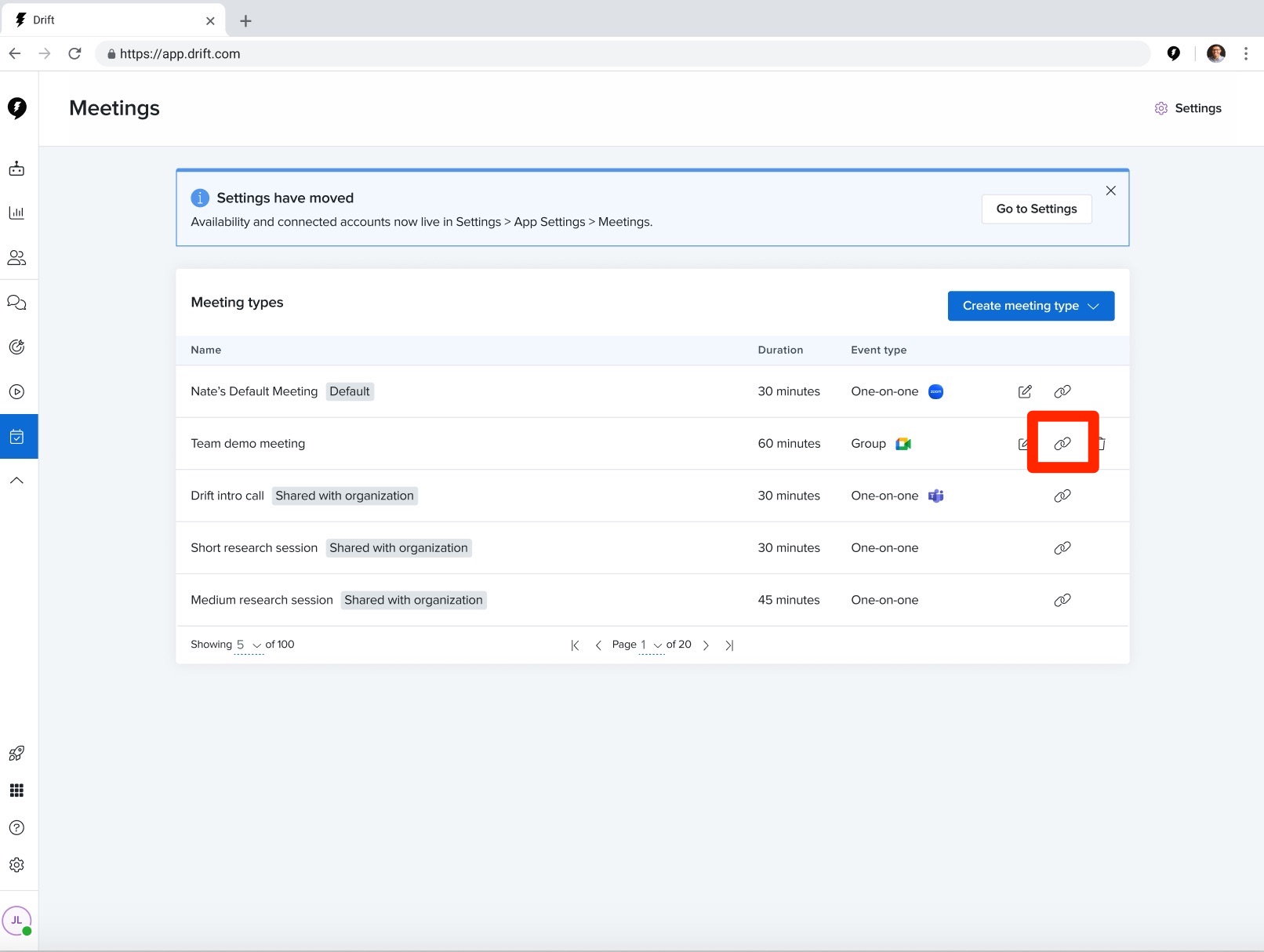The image size is (1264, 952).
Task: Click the Go to Settings button
Action: [x=1037, y=209]
